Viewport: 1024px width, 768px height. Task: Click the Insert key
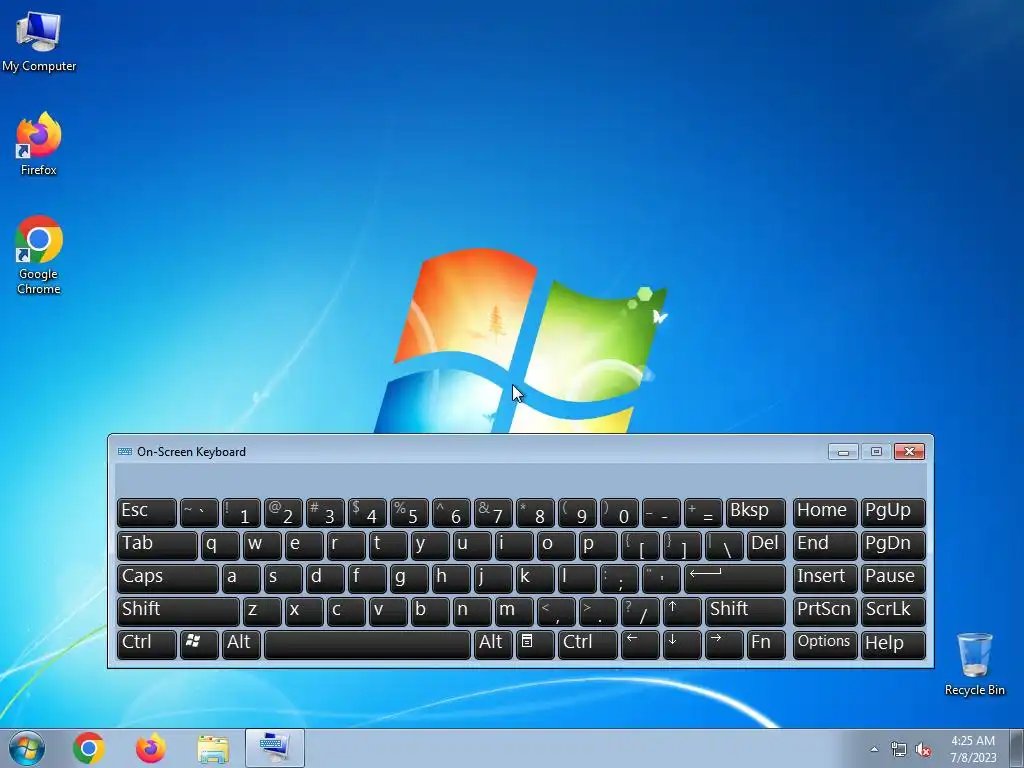pos(825,579)
